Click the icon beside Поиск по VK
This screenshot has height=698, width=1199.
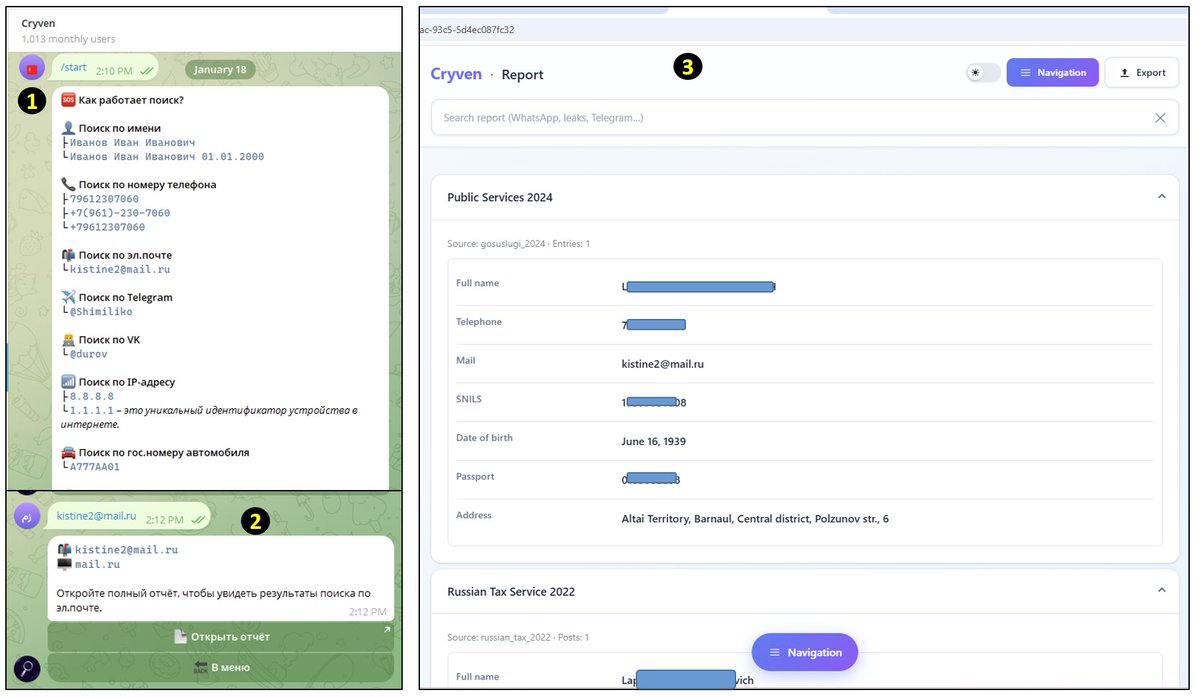[68, 340]
